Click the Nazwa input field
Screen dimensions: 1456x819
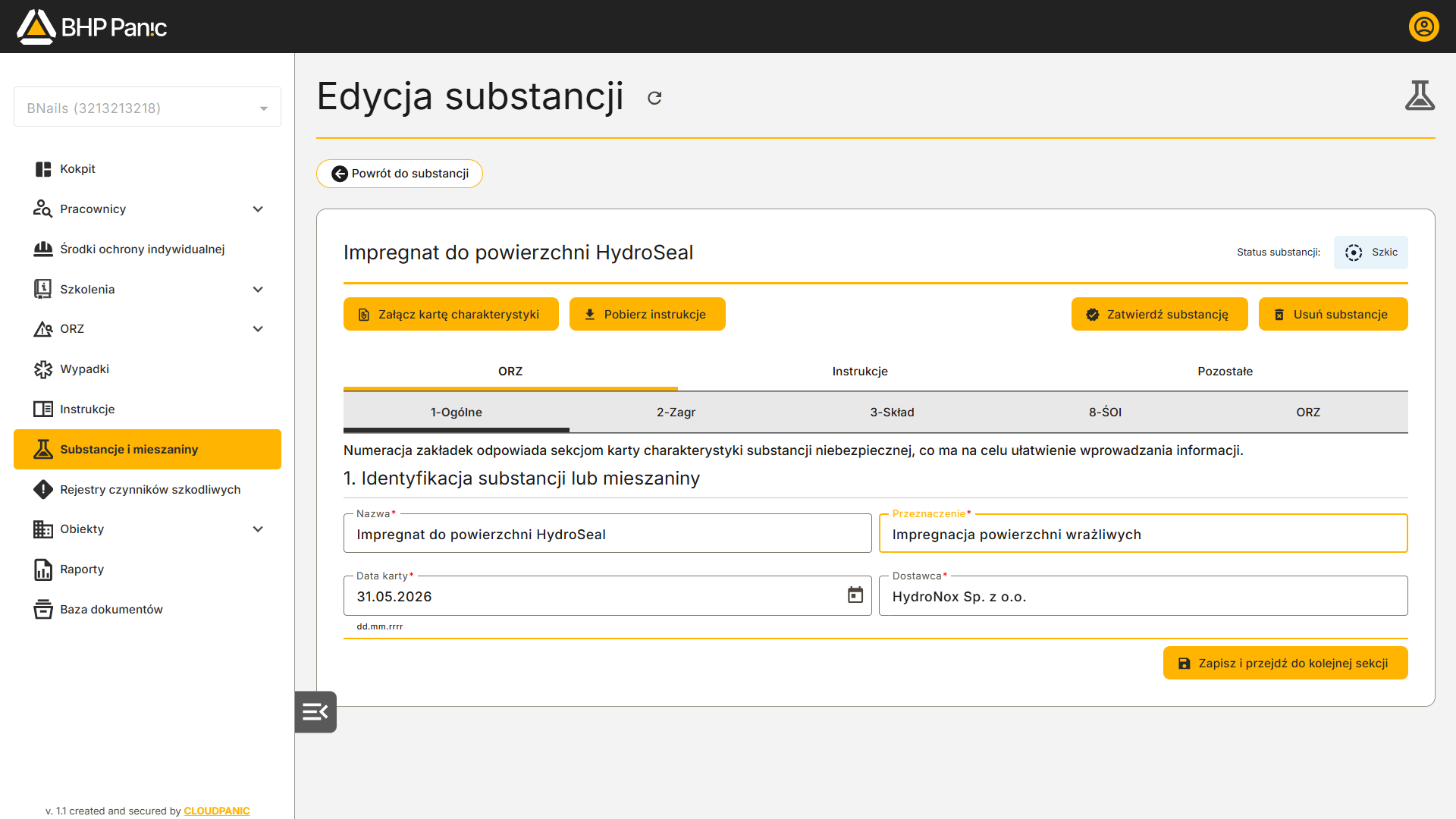[607, 534]
